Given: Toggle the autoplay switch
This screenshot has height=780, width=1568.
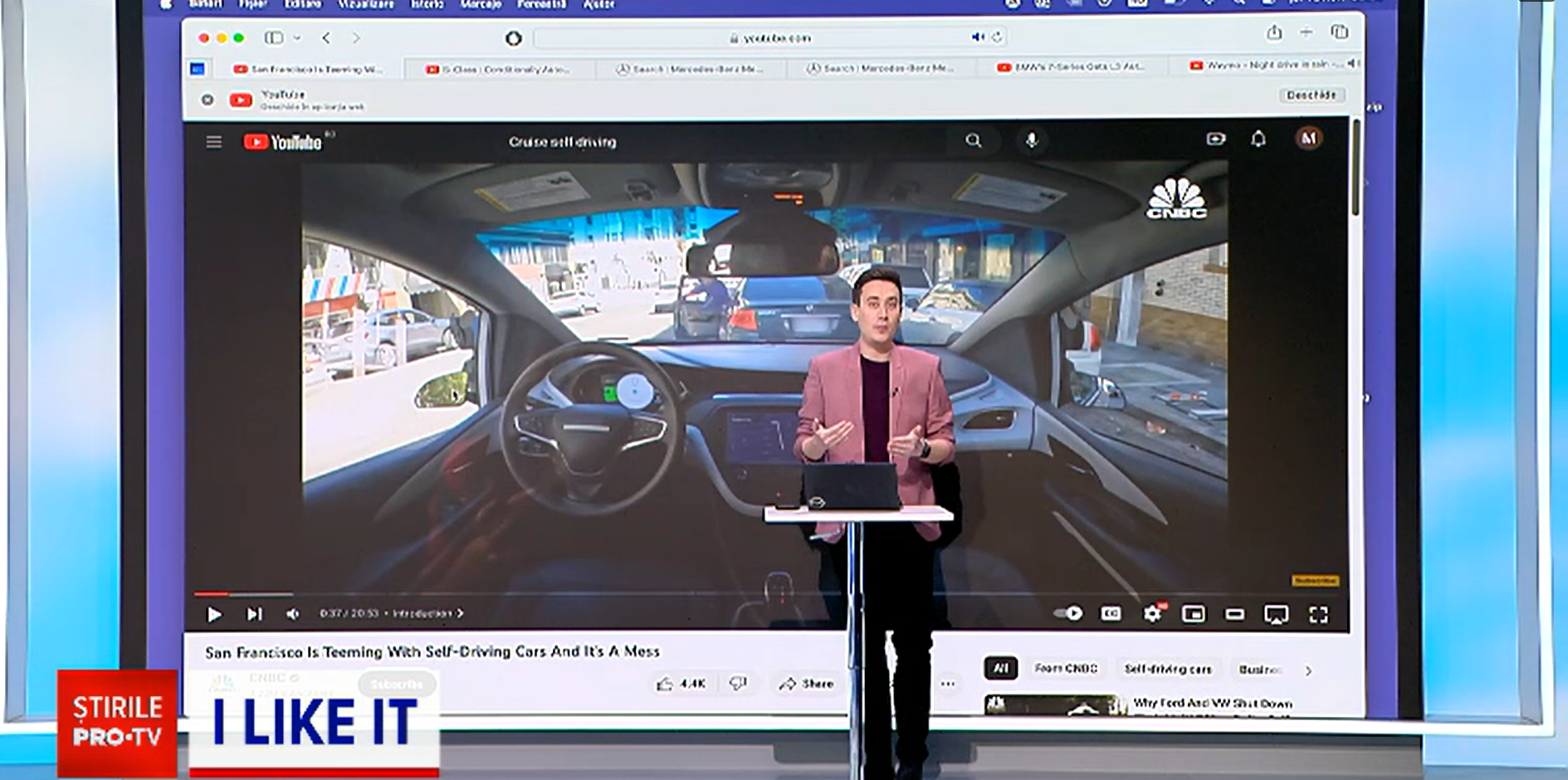Looking at the screenshot, I should coord(1068,613).
